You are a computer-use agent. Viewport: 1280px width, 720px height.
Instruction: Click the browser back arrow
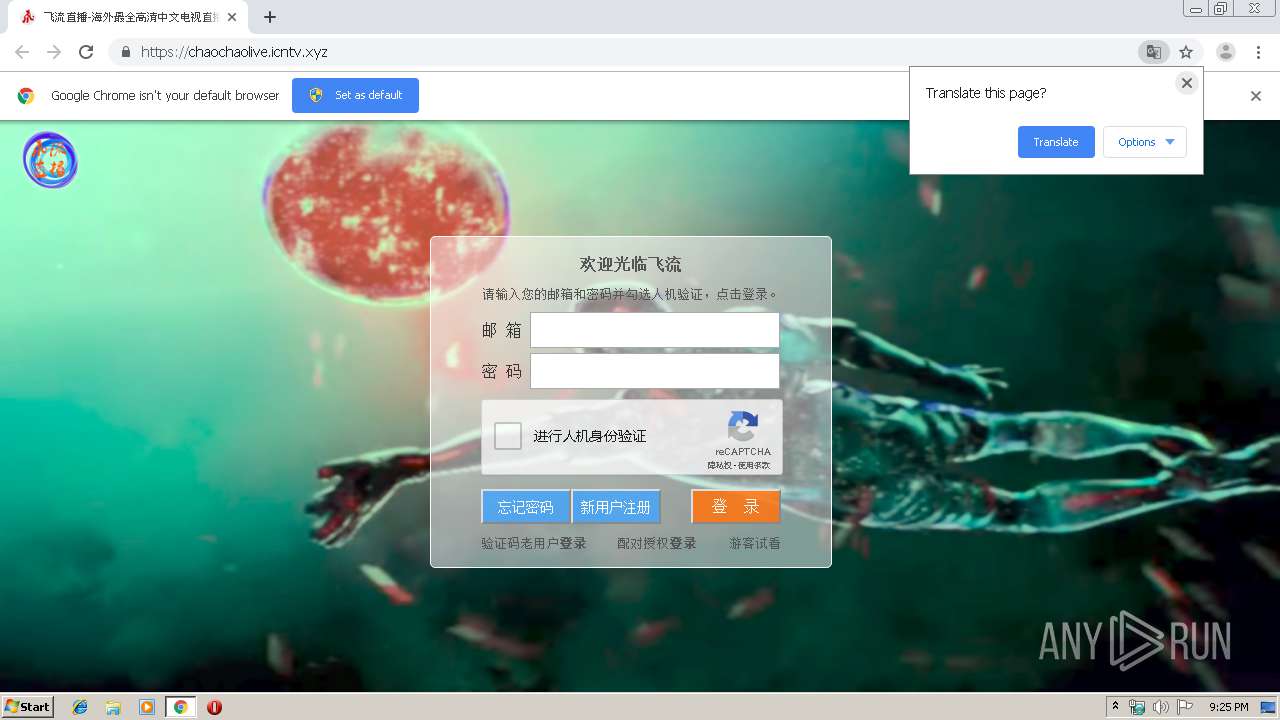point(22,52)
